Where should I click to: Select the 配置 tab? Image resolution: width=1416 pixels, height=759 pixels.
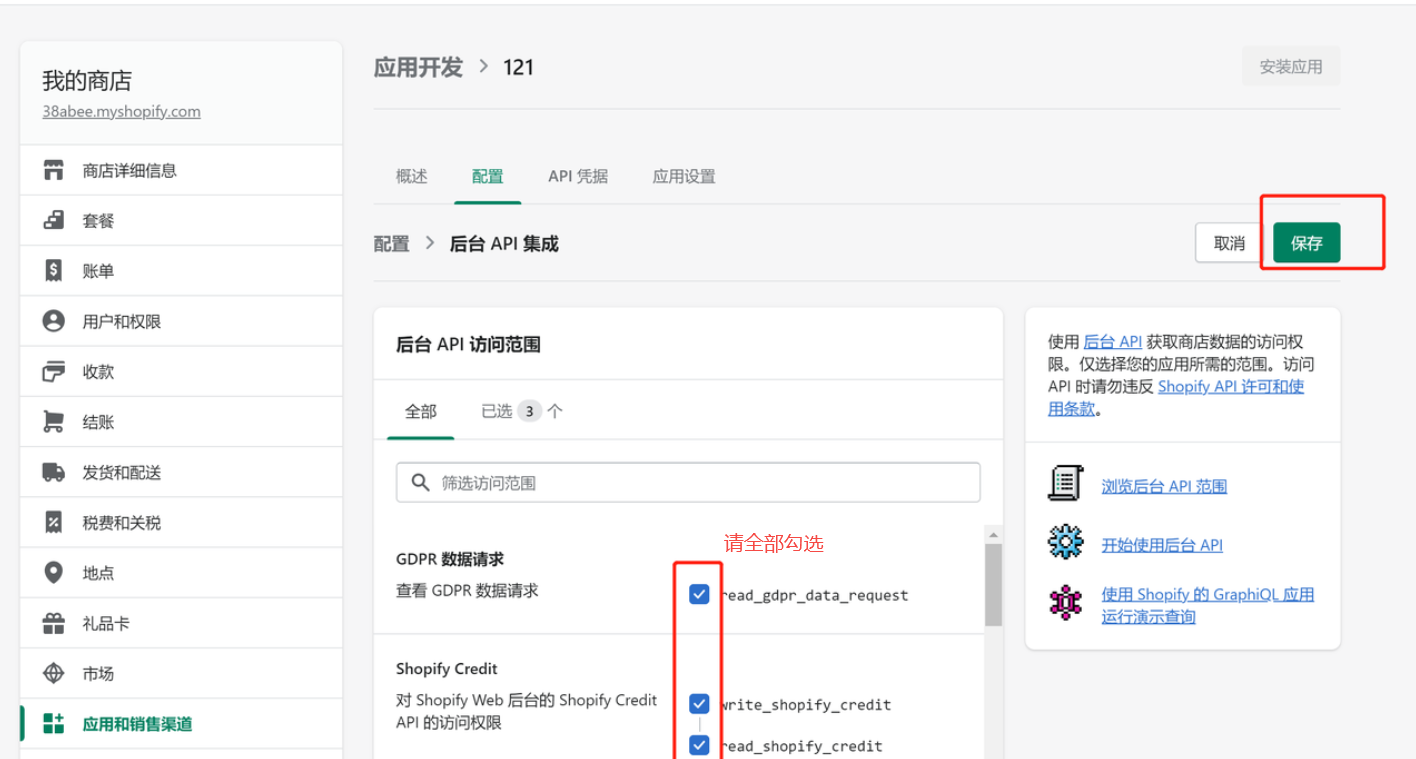coord(488,176)
